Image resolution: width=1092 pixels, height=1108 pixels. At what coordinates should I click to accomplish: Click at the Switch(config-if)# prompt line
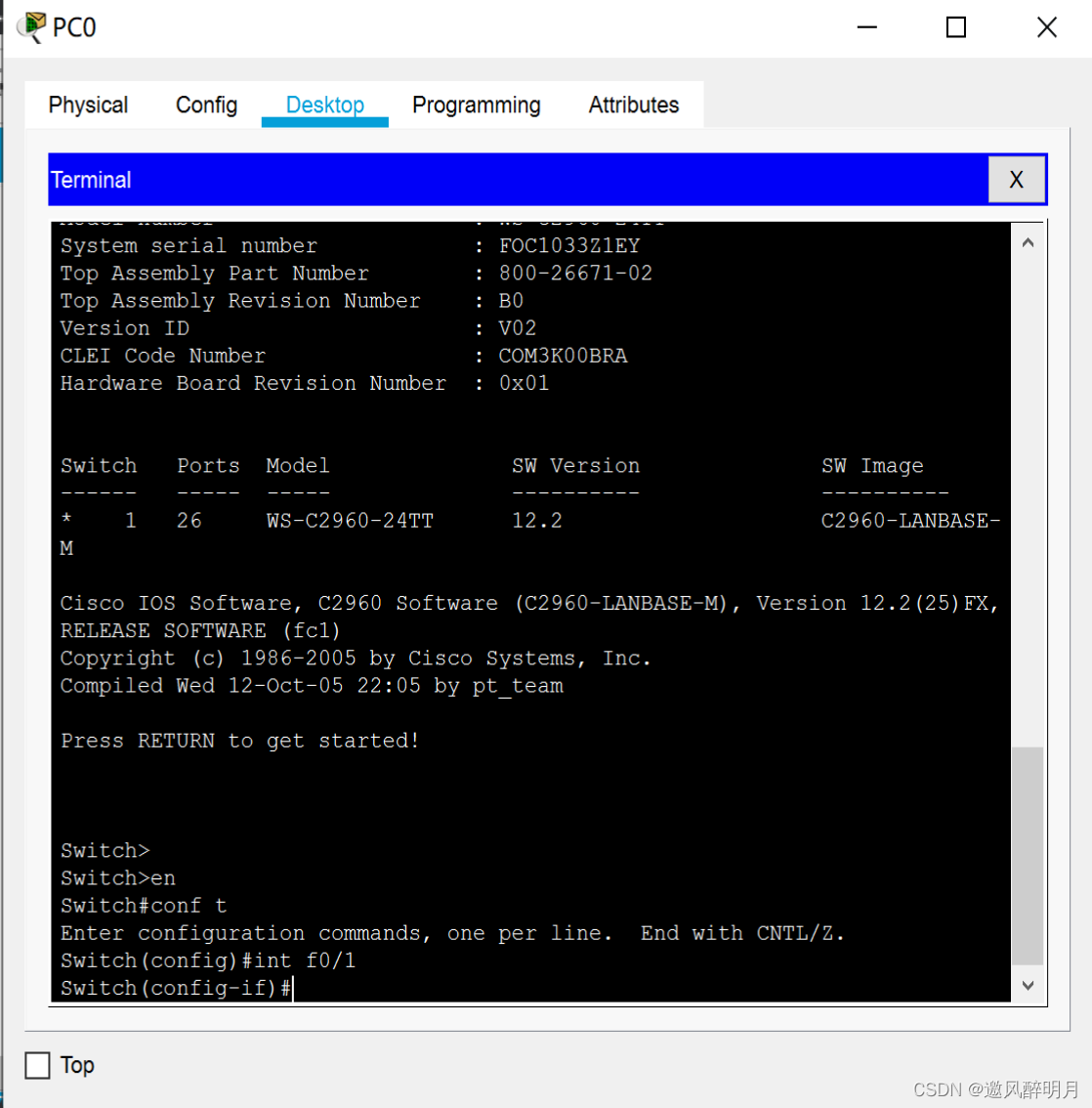177,988
